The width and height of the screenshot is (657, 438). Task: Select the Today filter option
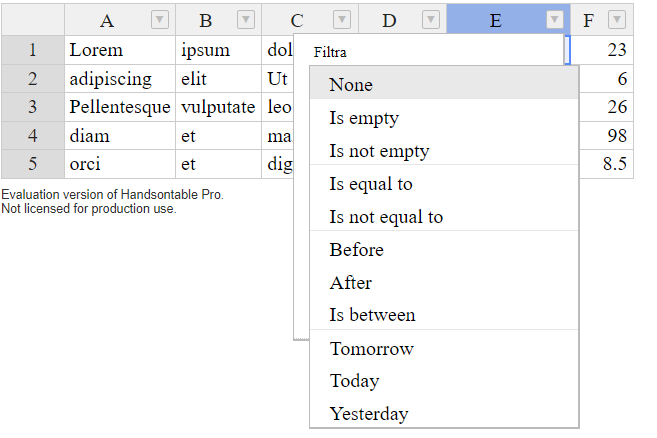point(444,381)
